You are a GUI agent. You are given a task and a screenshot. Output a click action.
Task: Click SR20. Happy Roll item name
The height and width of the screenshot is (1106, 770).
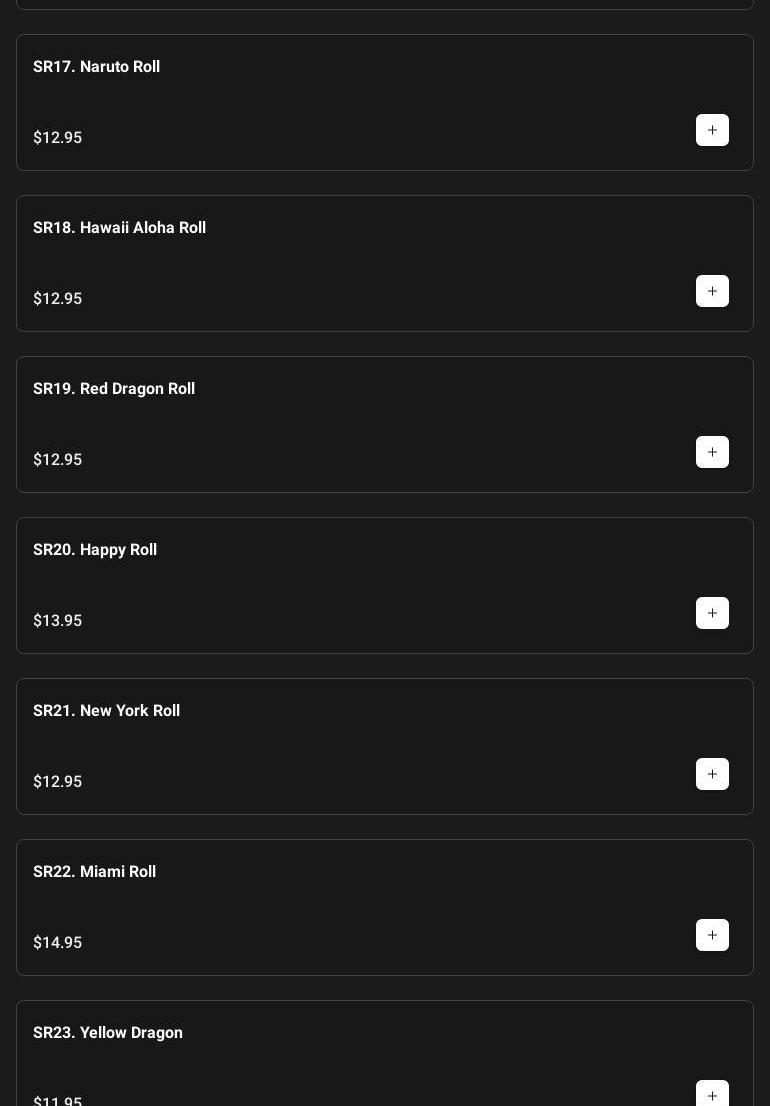(94, 550)
